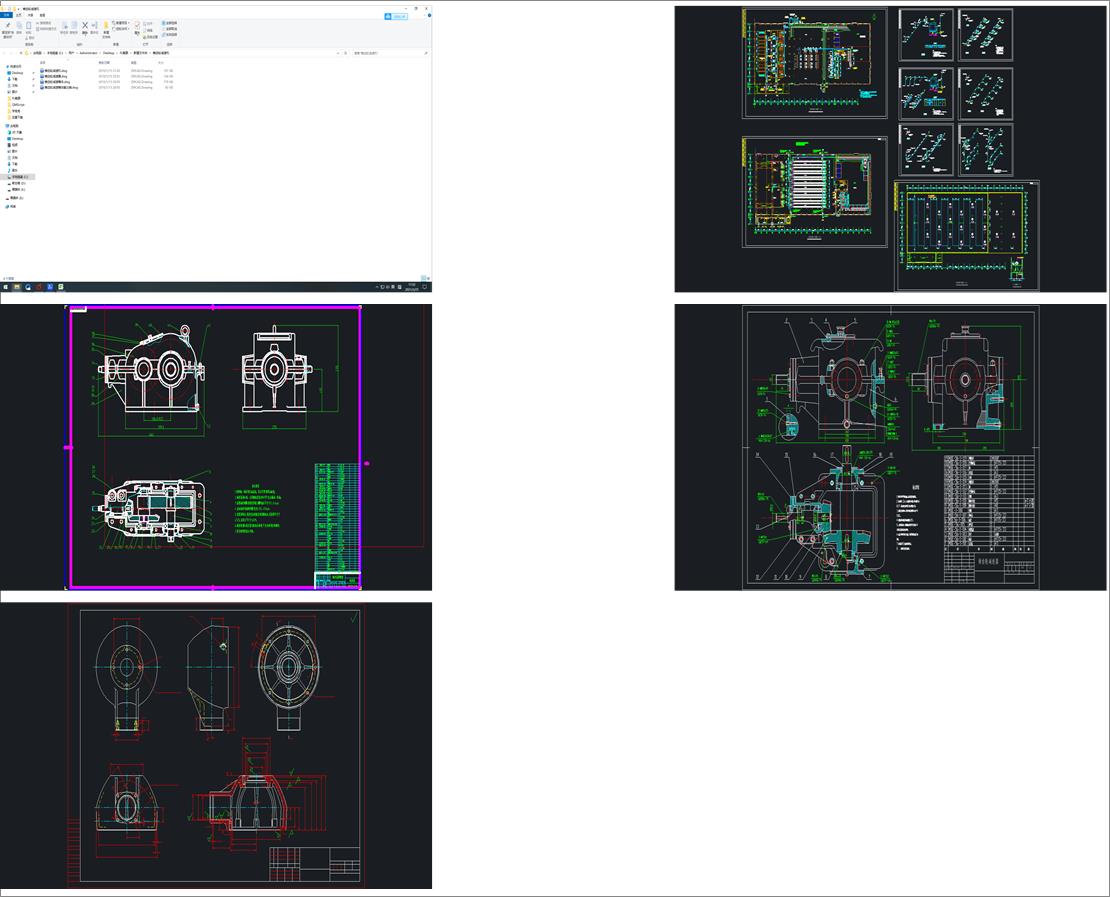
Task: Open the address bar history dropdown arrow
Action: [338, 52]
